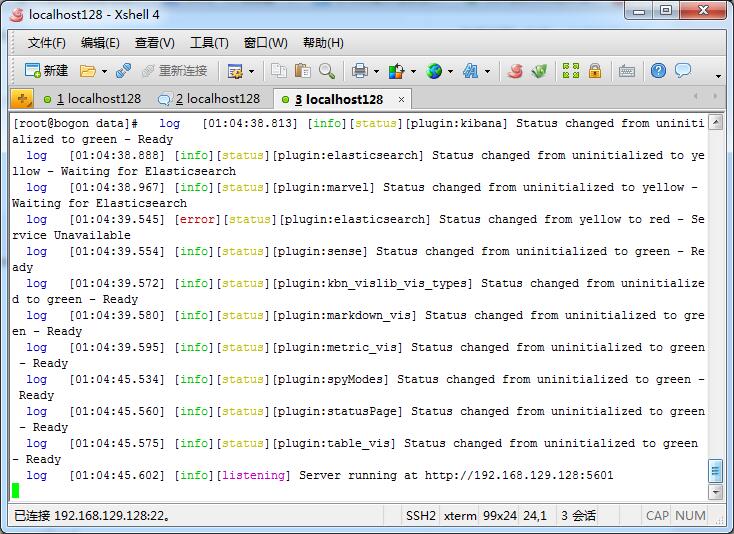Viewport: 734px width, 534px height.
Task: Click the xterm status bar entry
Action: [460, 516]
